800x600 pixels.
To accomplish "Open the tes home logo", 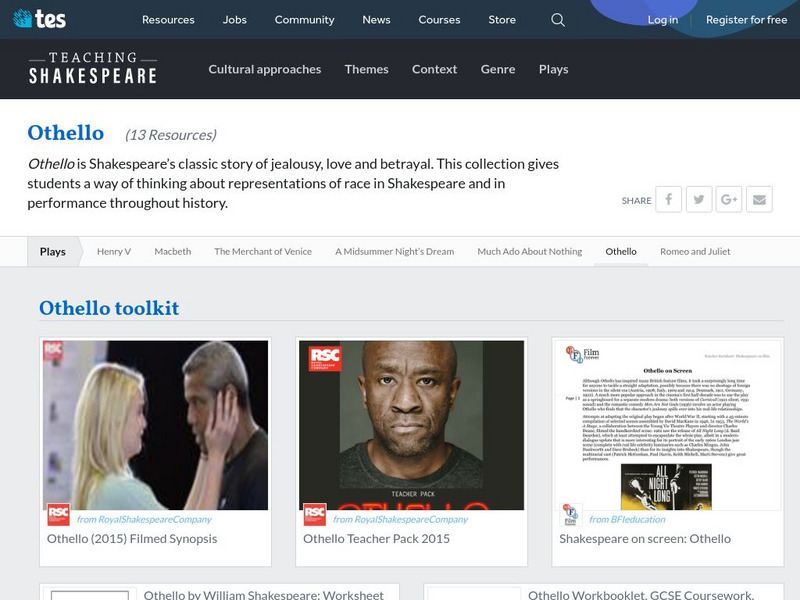I will coord(39,19).
